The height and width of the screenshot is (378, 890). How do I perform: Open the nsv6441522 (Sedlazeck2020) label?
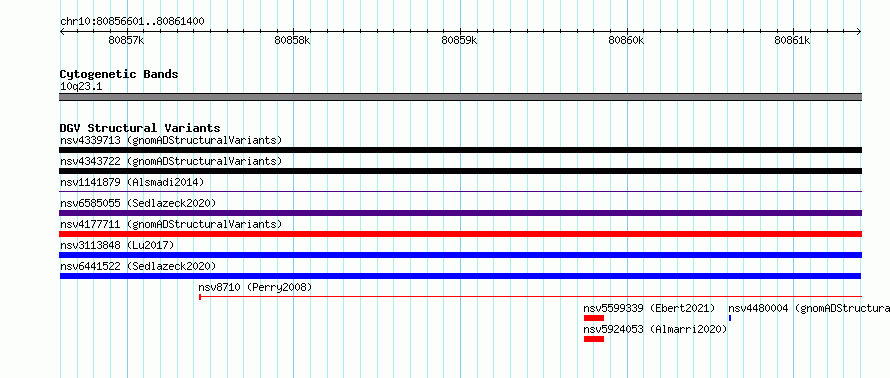pyautogui.click(x=138, y=266)
